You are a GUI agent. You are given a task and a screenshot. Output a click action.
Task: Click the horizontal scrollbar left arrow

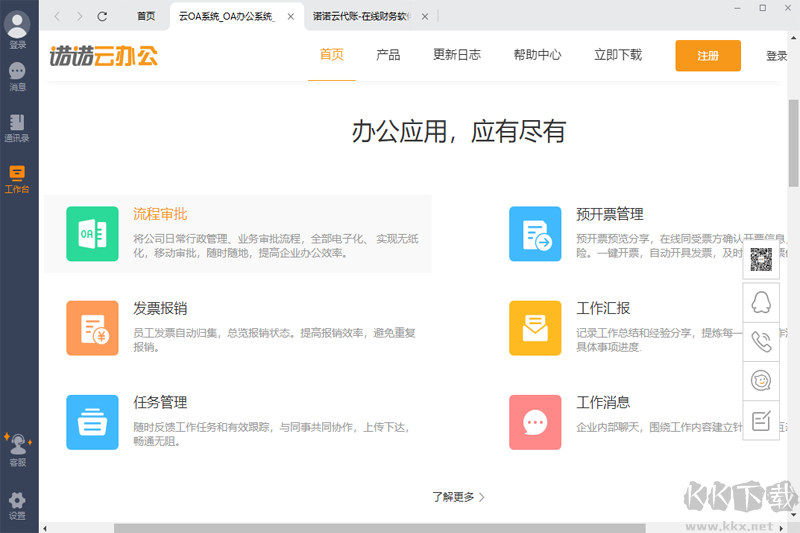[47, 527]
